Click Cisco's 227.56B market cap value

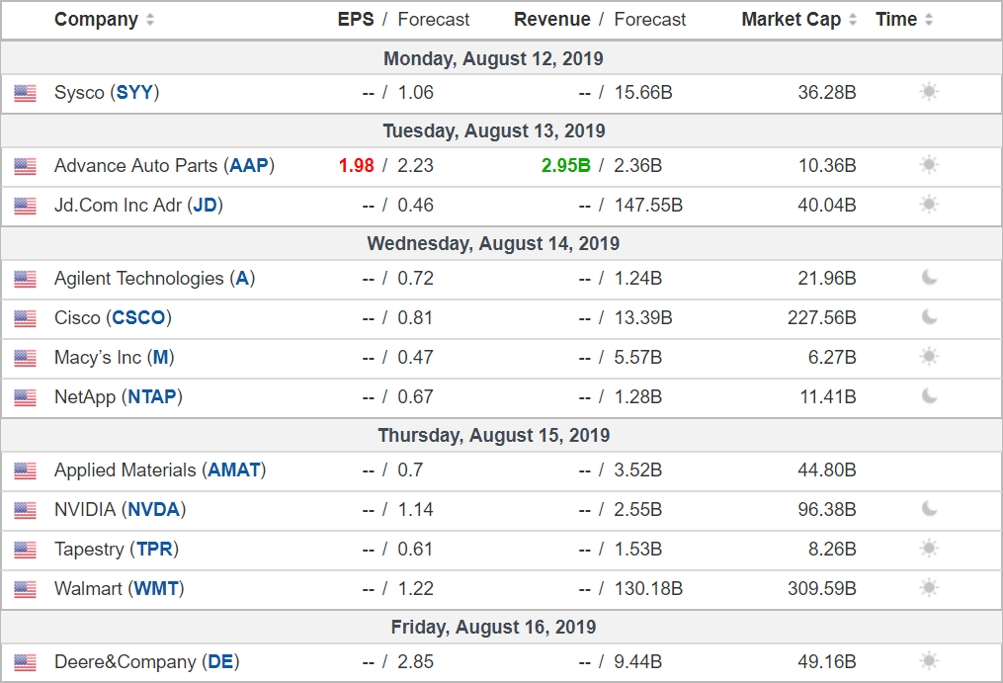tap(821, 318)
